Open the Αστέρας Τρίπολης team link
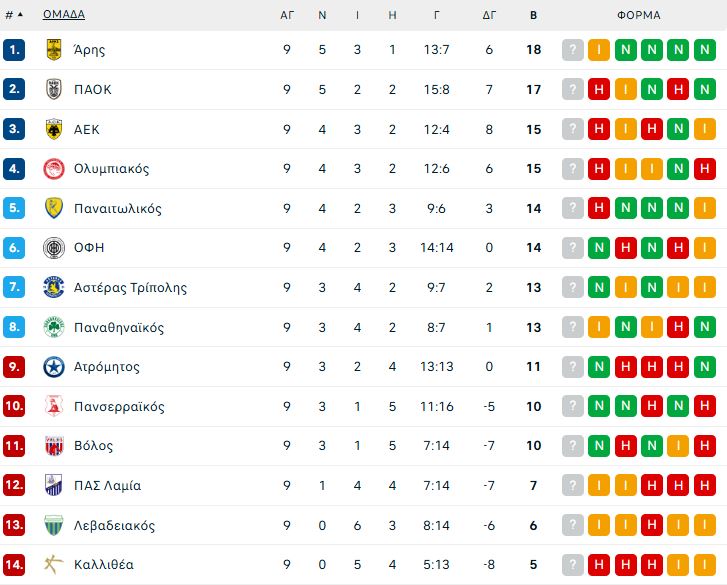 pos(130,288)
